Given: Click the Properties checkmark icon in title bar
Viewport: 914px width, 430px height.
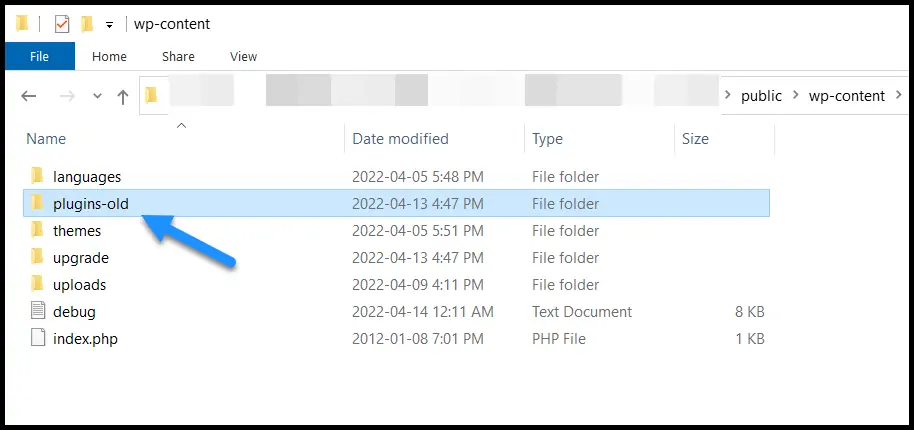Looking at the screenshot, I should click(62, 23).
